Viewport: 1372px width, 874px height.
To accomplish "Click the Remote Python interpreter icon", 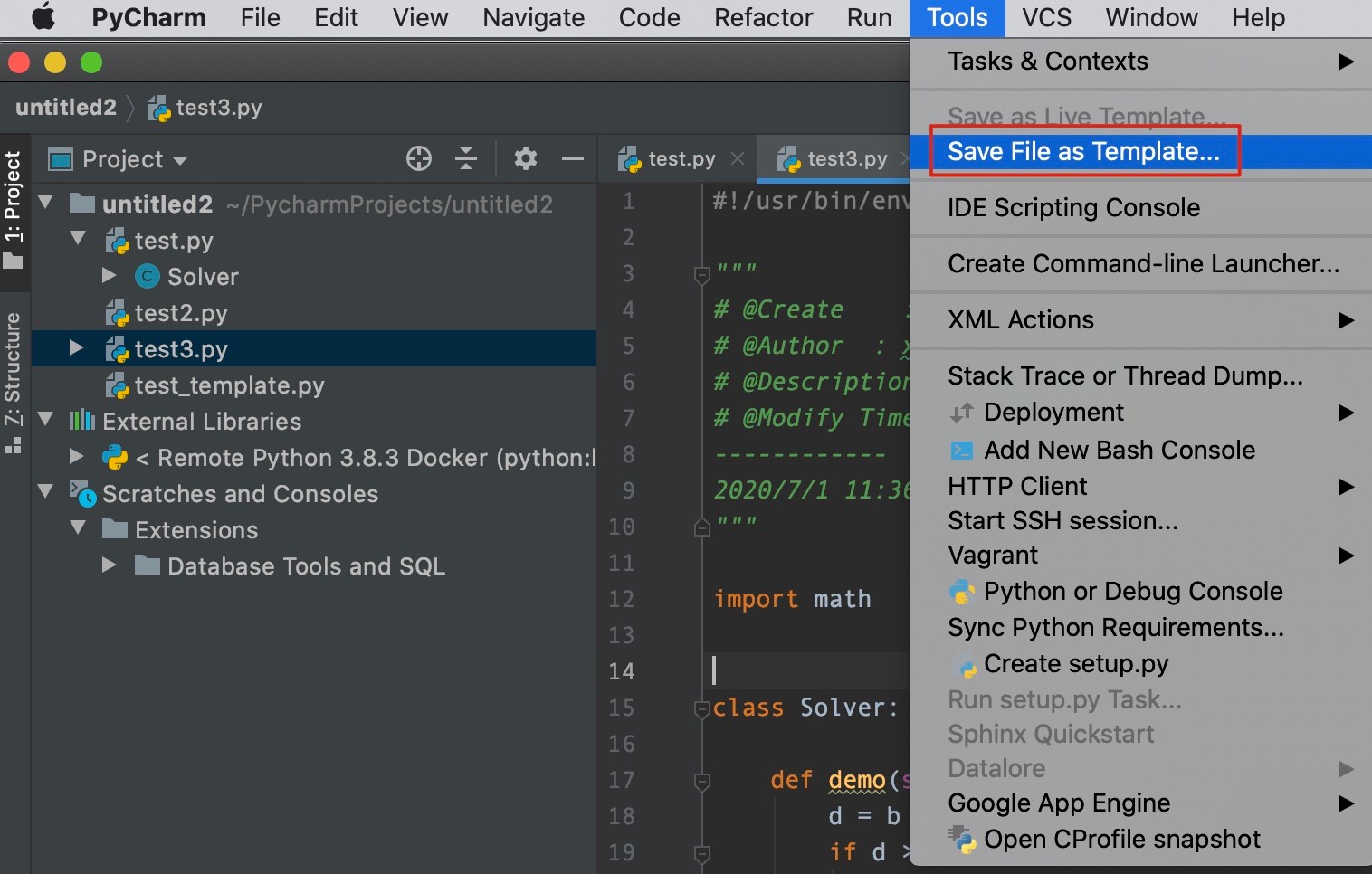I will coord(115,457).
